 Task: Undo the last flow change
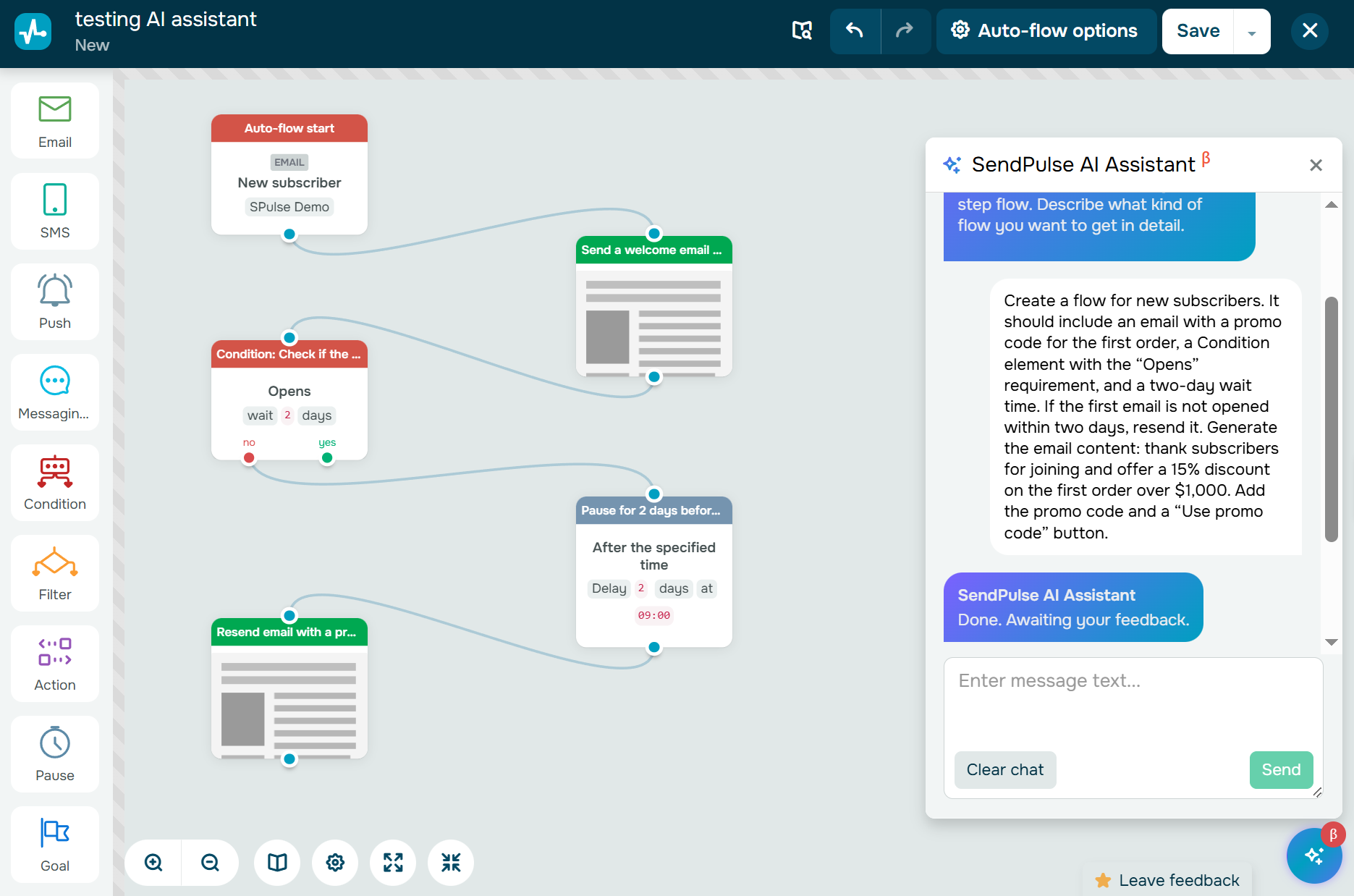tap(855, 31)
